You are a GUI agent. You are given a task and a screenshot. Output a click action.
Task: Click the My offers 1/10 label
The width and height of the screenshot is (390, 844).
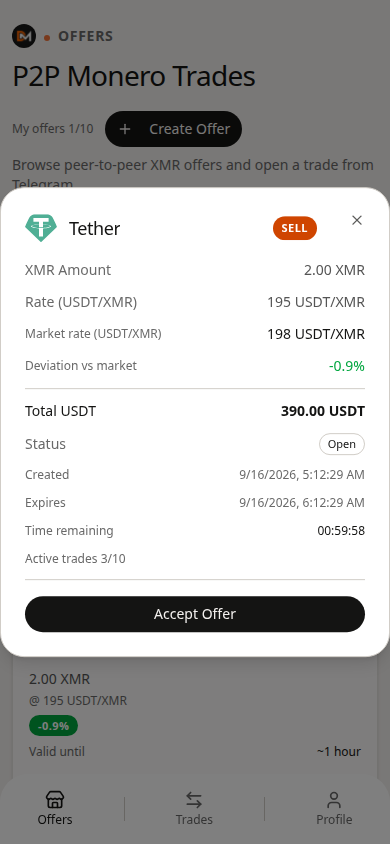pyautogui.click(x=53, y=129)
